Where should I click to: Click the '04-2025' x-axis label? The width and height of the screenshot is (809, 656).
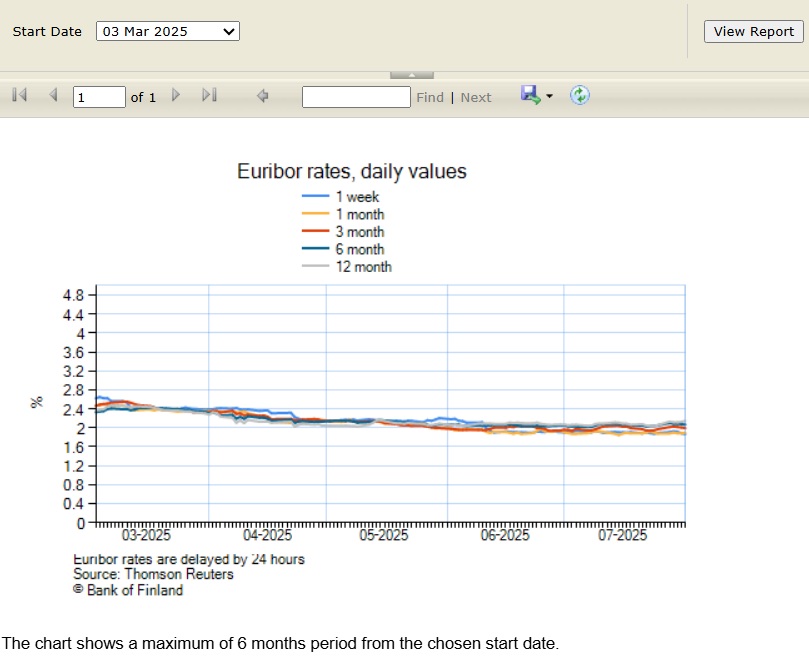[x=267, y=535]
